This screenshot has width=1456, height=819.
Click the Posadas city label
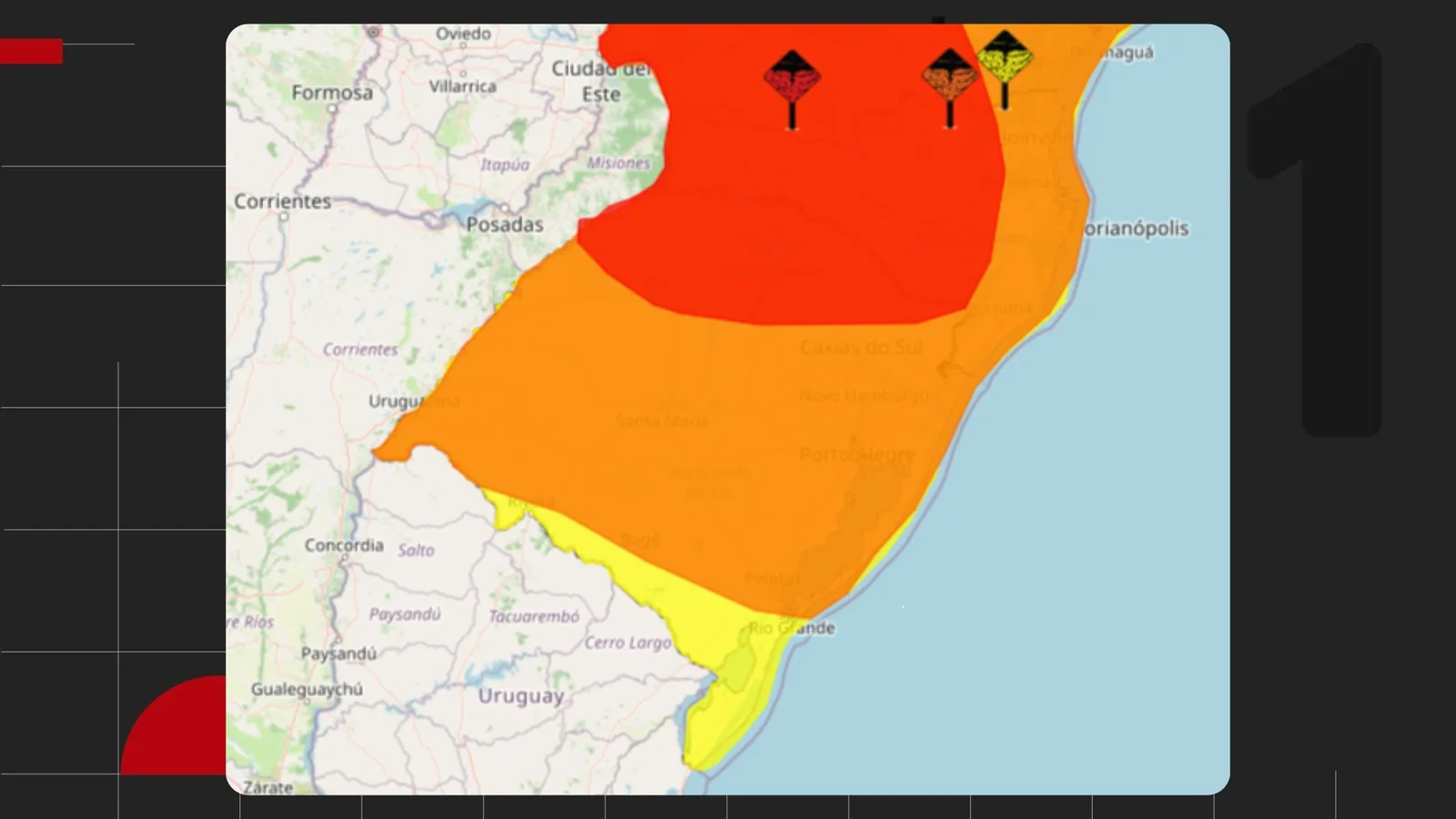[504, 224]
